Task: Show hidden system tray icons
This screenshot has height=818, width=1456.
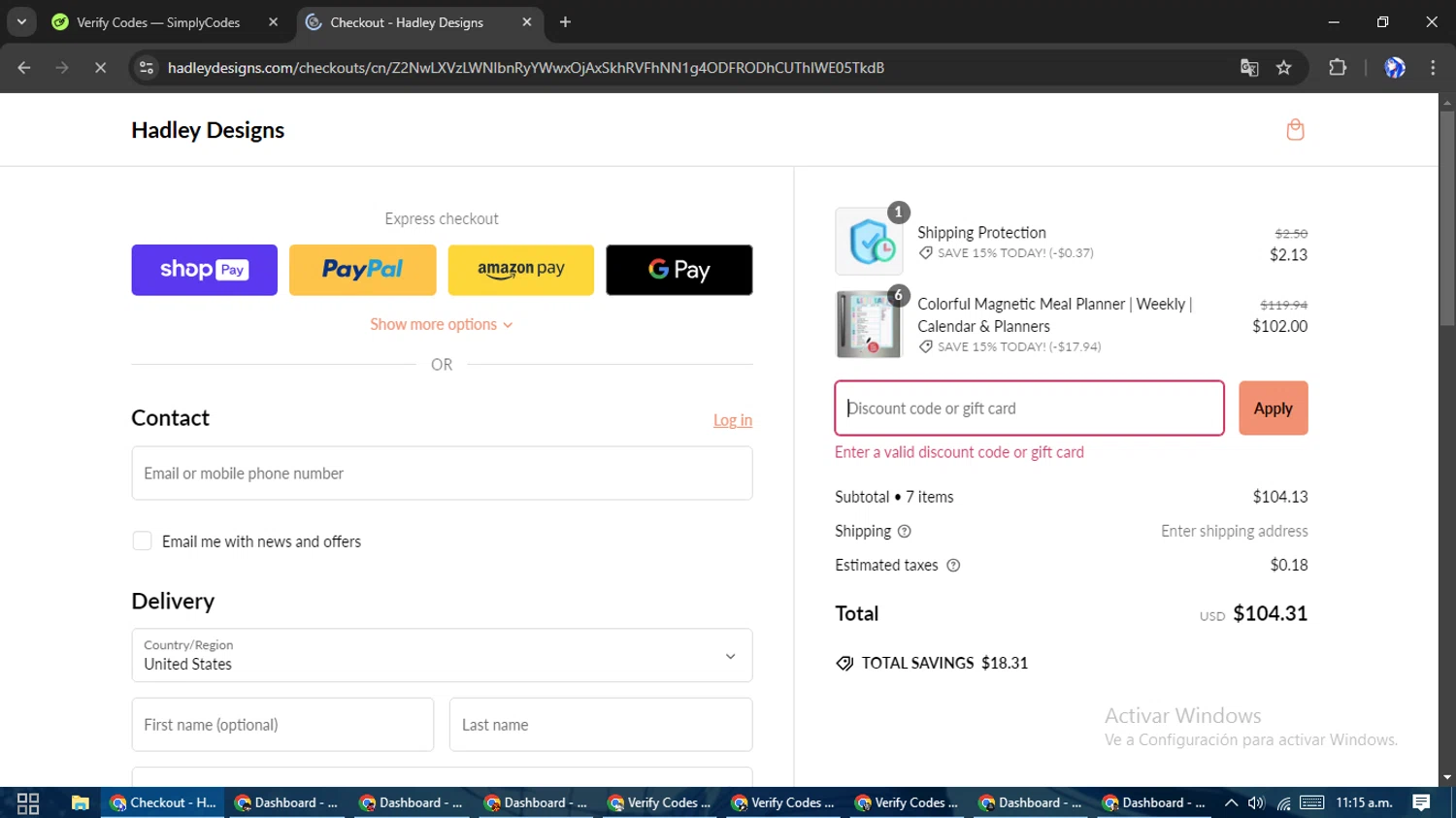Action: point(1231,802)
